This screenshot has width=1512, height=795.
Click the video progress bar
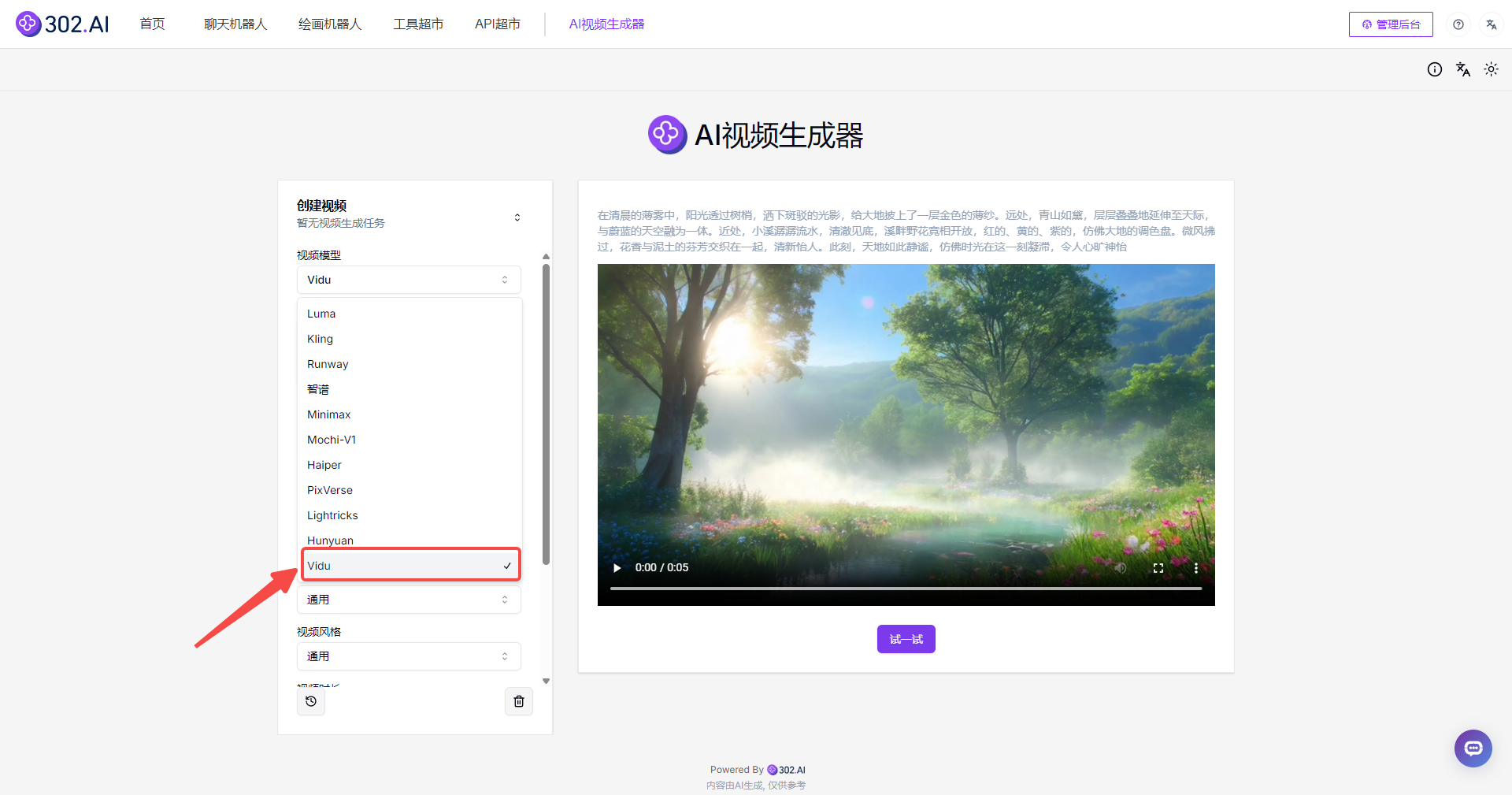point(906,589)
